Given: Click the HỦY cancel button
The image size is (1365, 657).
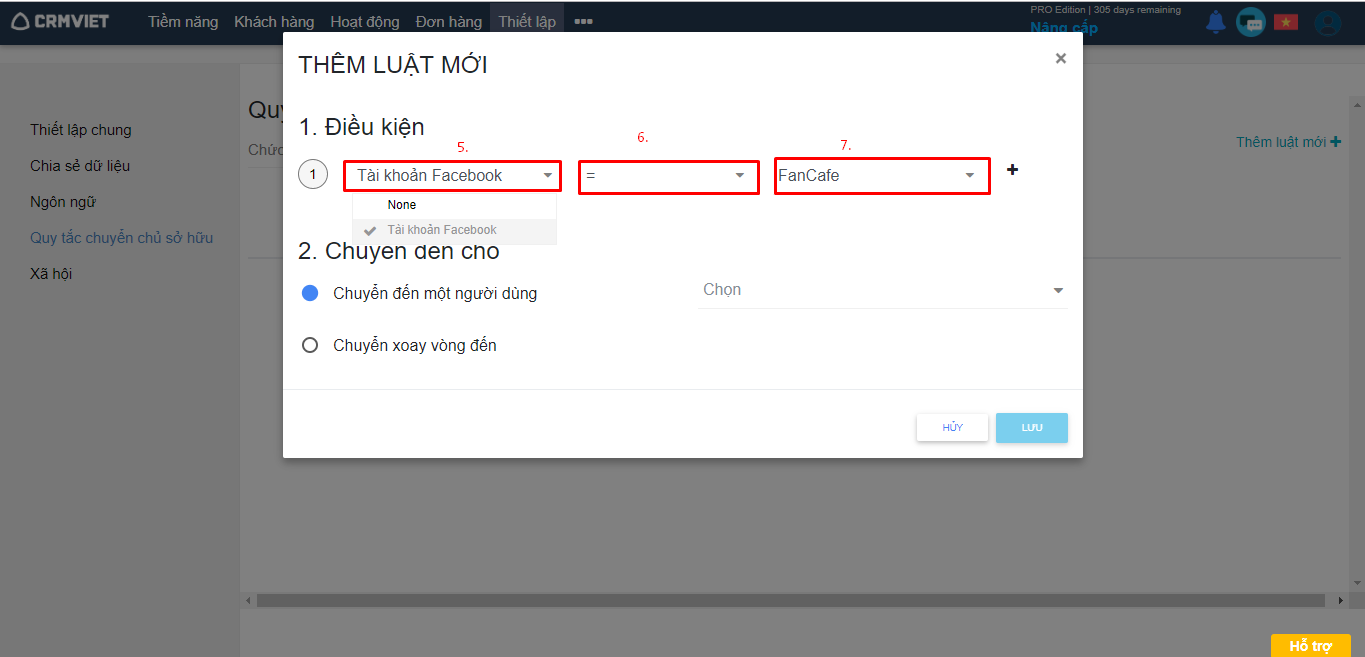Looking at the screenshot, I should 952,428.
